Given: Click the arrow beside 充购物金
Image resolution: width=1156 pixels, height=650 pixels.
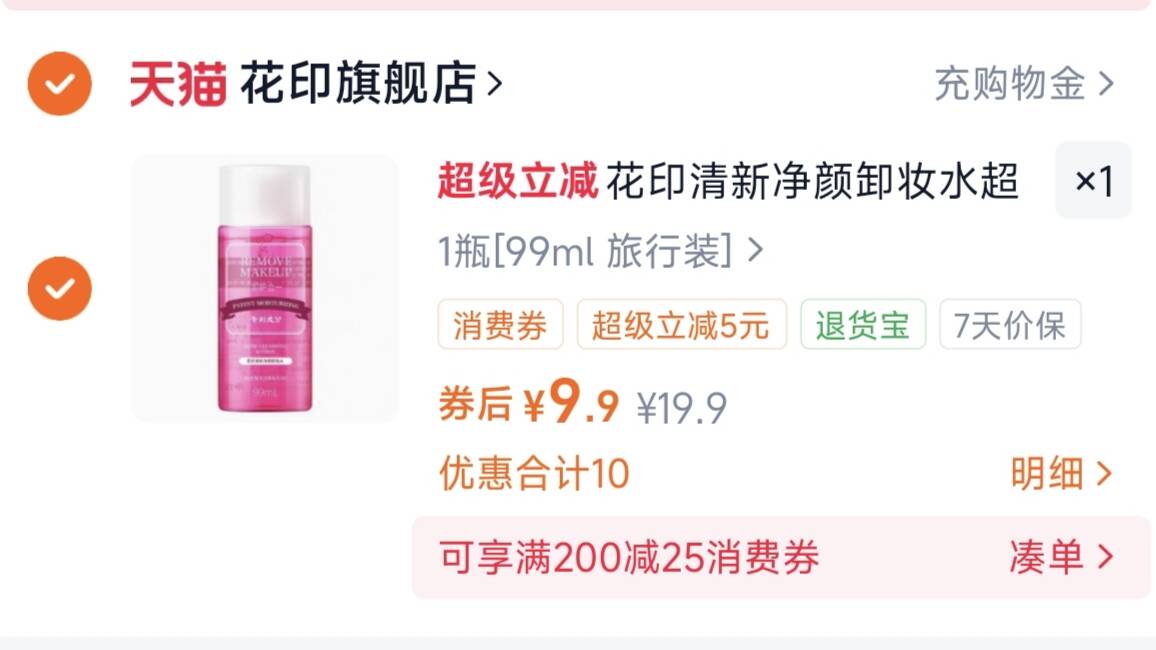Looking at the screenshot, I should (x=1105, y=84).
